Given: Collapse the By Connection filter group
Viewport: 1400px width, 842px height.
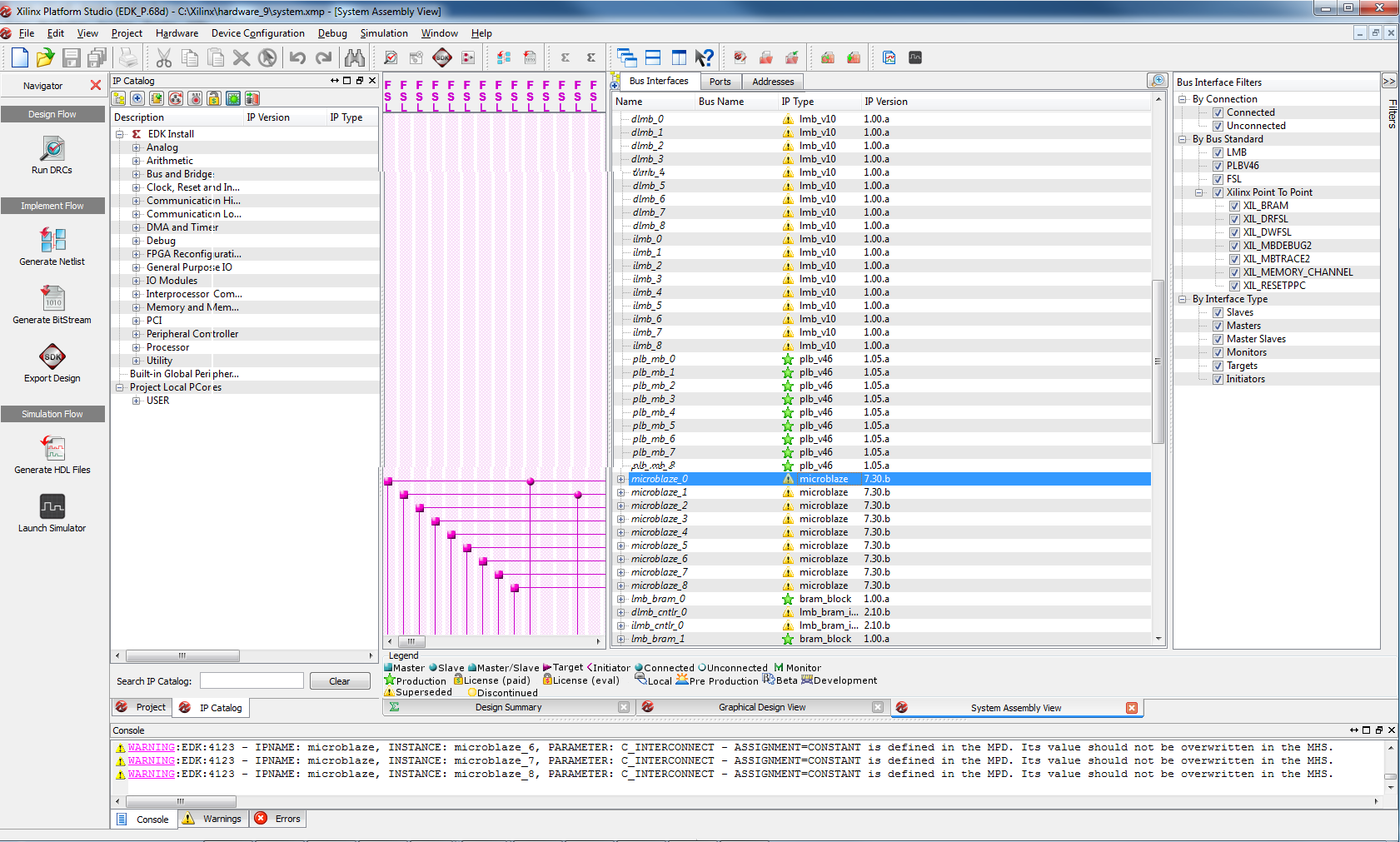Looking at the screenshot, I should [1182, 99].
